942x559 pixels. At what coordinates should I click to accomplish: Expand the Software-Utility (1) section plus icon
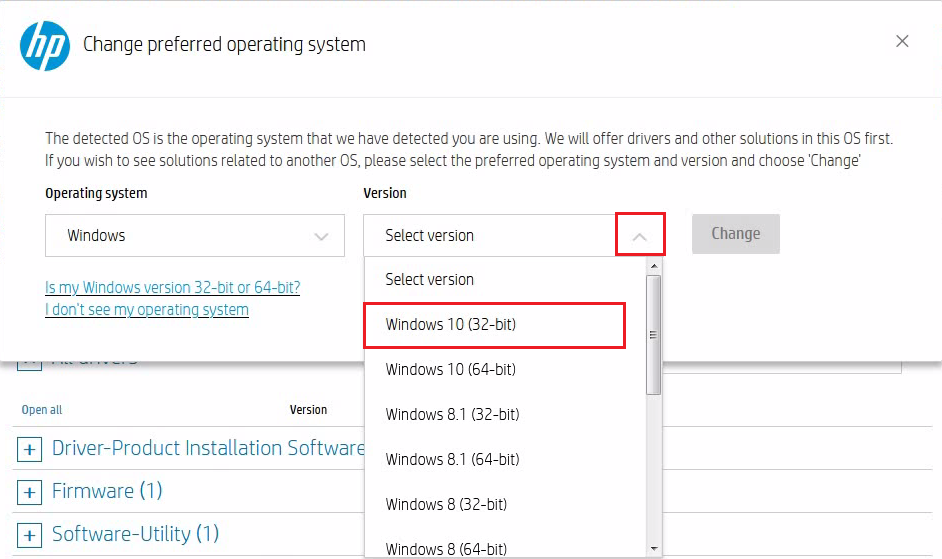tap(29, 536)
